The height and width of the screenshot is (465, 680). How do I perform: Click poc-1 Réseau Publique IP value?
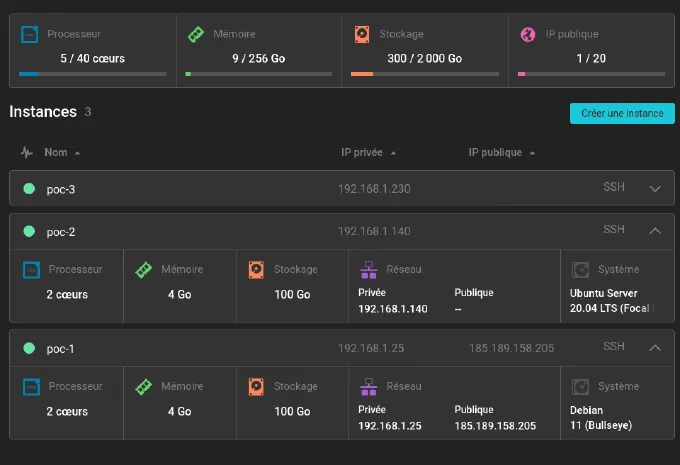[495, 426]
